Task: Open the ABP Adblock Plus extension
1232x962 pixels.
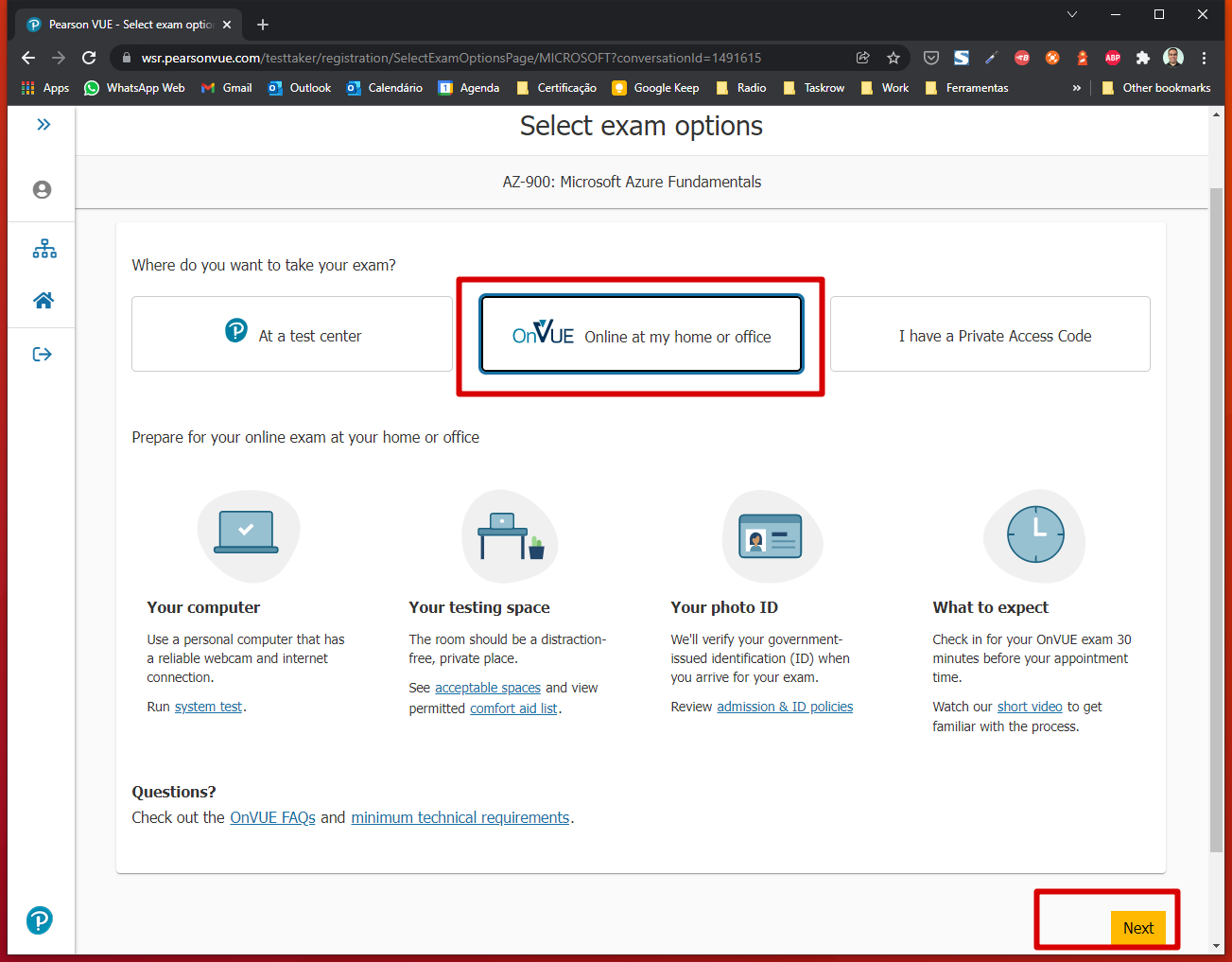Action: coord(1113,58)
